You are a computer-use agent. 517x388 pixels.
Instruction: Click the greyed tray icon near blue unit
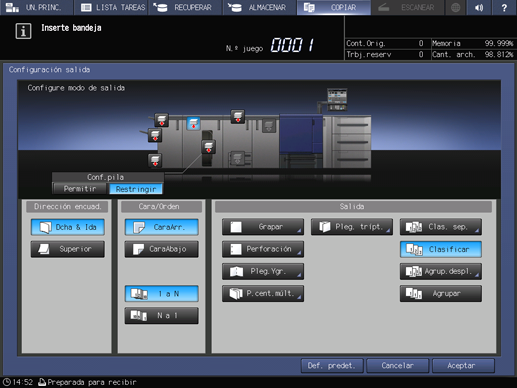269,125
